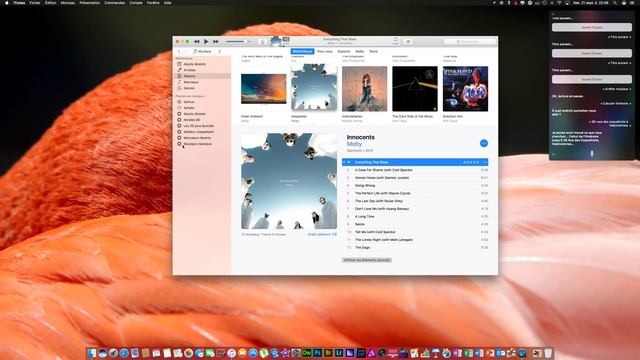Select Artistes in the library sidebar
This screenshot has width=640, height=360.
pyautogui.click(x=203, y=70)
